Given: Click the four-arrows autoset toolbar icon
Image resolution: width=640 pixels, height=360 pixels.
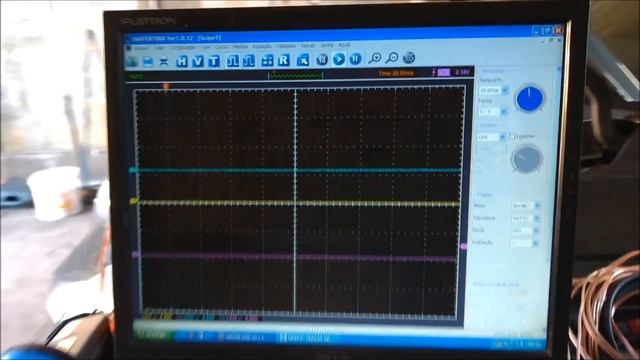Looking at the screenshot, I should pyautogui.click(x=267, y=61).
